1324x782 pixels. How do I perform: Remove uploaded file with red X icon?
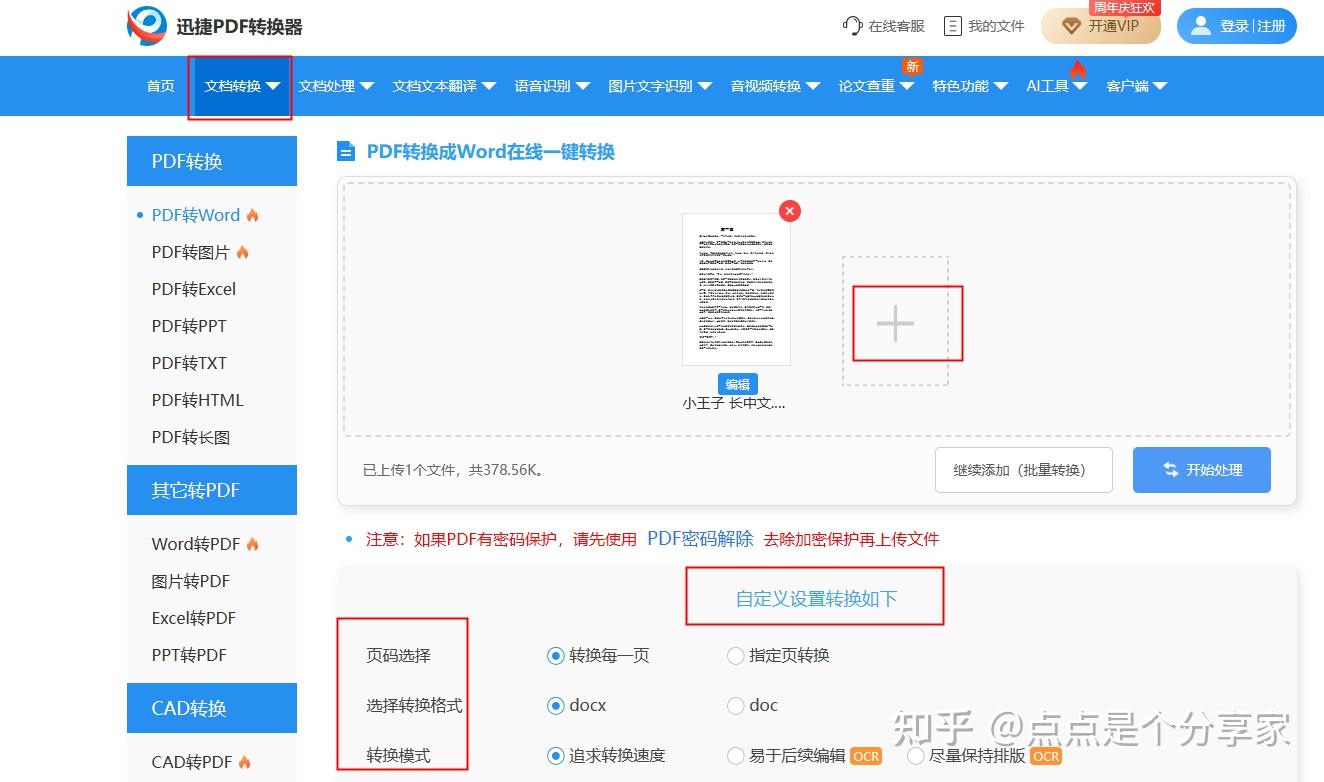pos(790,211)
